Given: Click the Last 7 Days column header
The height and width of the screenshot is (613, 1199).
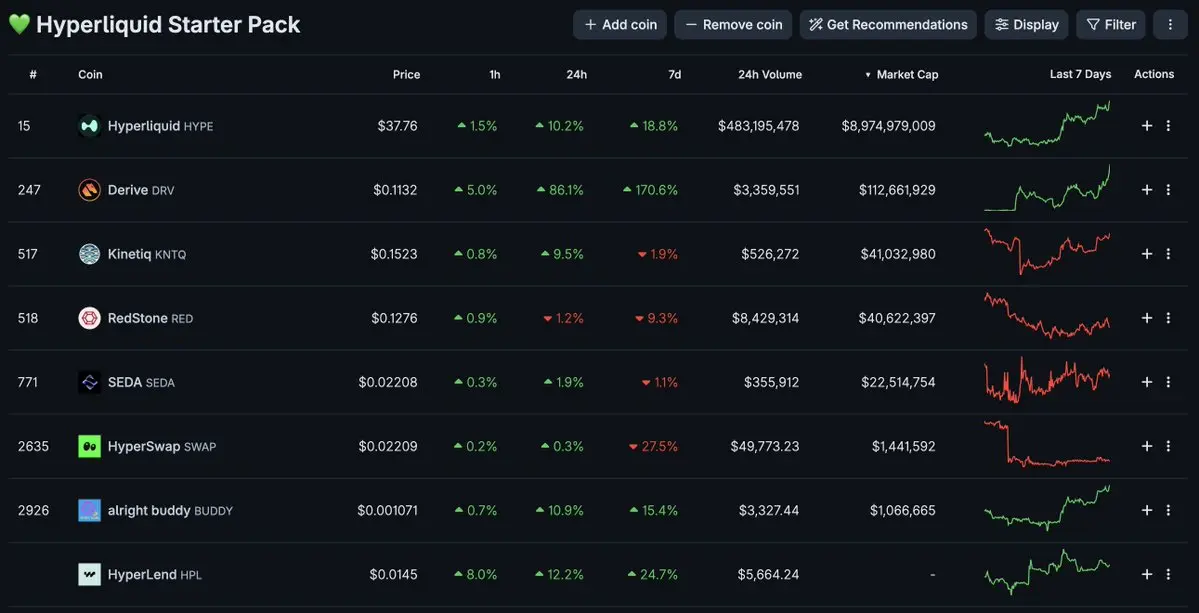Looking at the screenshot, I should (x=1080, y=74).
